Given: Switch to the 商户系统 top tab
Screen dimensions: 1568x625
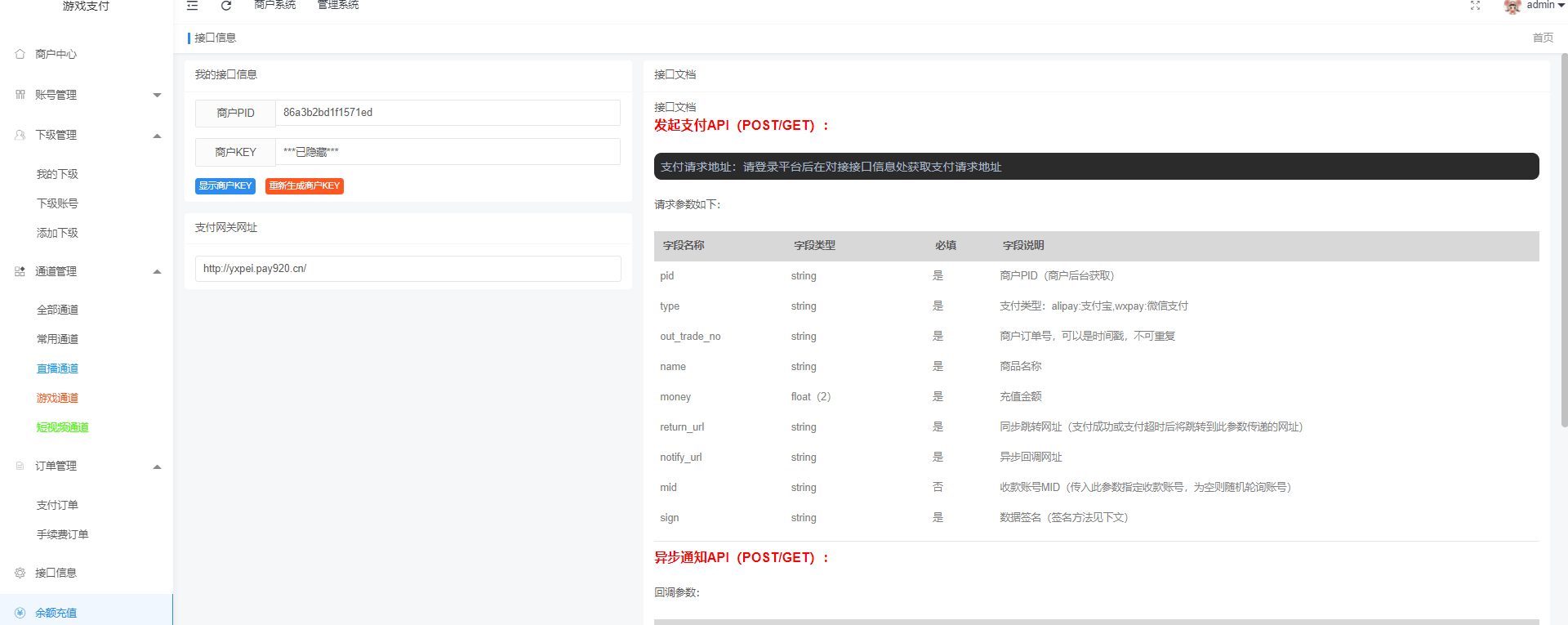Looking at the screenshot, I should pyautogui.click(x=275, y=6).
